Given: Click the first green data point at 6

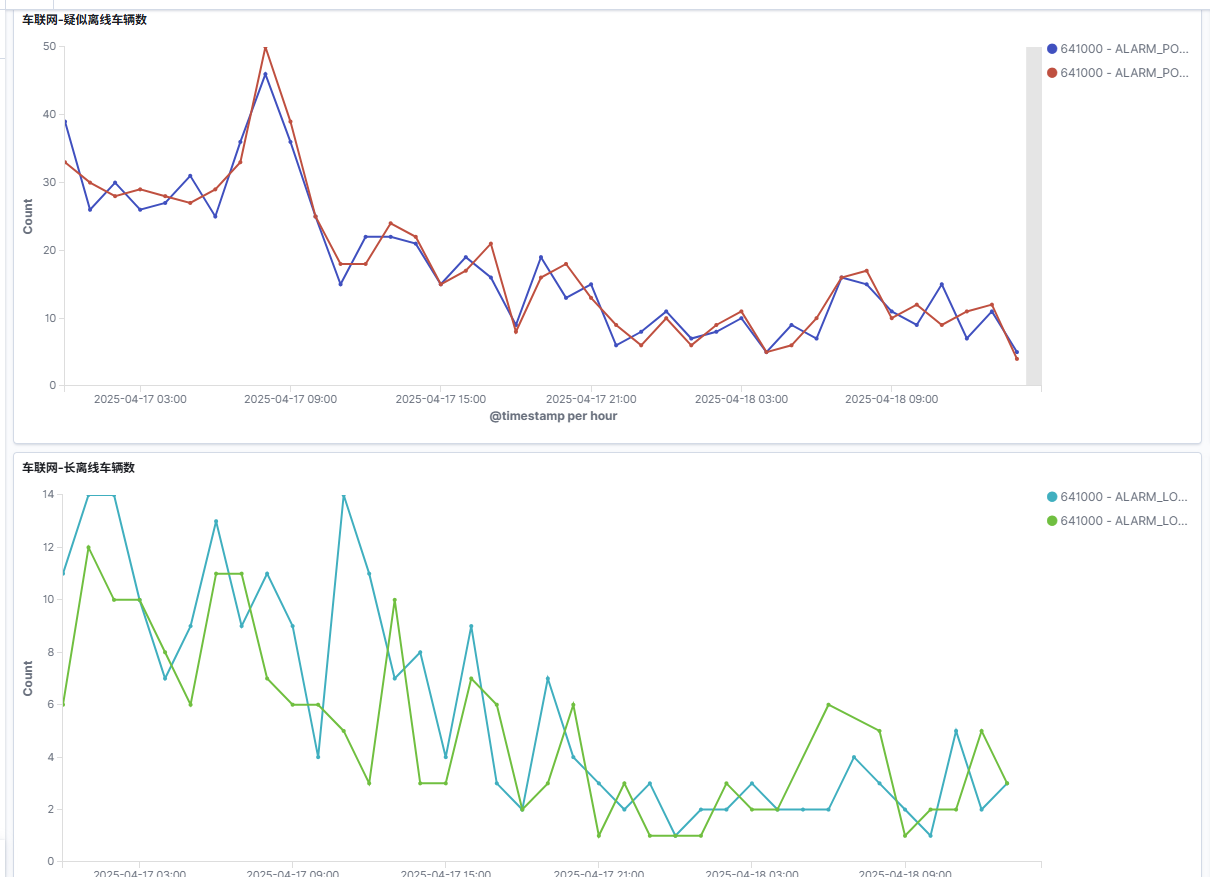Looking at the screenshot, I should coord(64,704).
